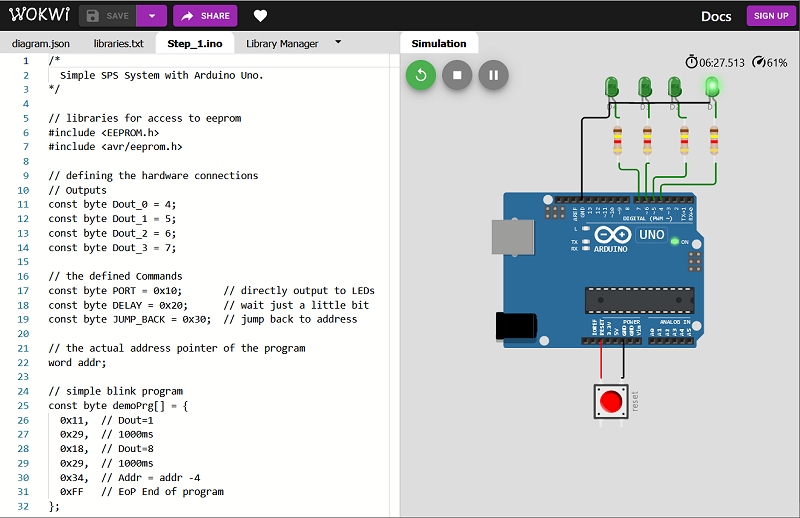Viewport: 800px width, 518px height.
Task: Select the leftmost green LED
Action: point(612,88)
